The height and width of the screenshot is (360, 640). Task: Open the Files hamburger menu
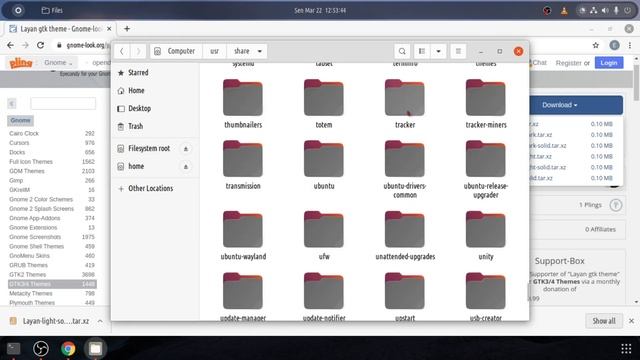(458, 51)
